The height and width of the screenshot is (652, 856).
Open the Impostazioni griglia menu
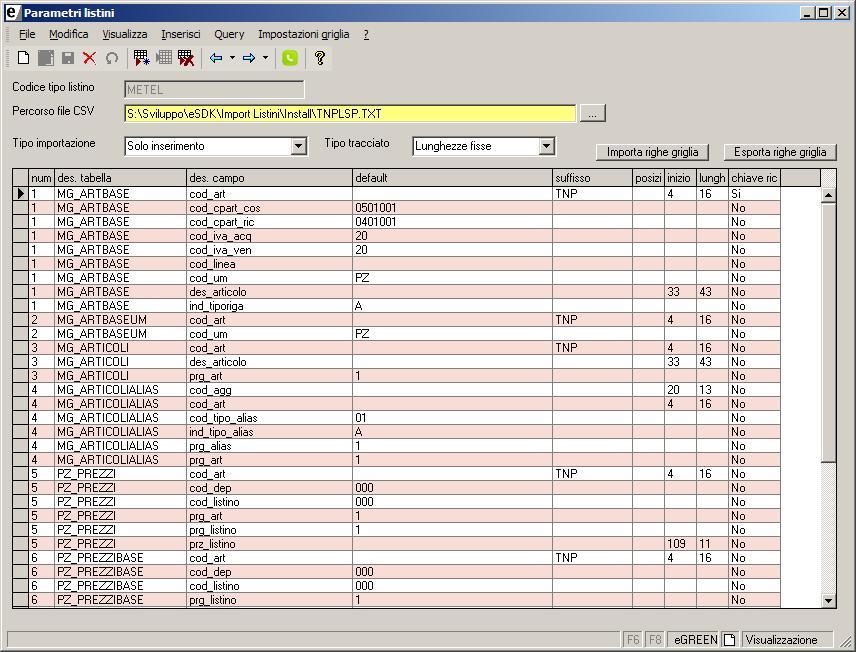tap(304, 34)
